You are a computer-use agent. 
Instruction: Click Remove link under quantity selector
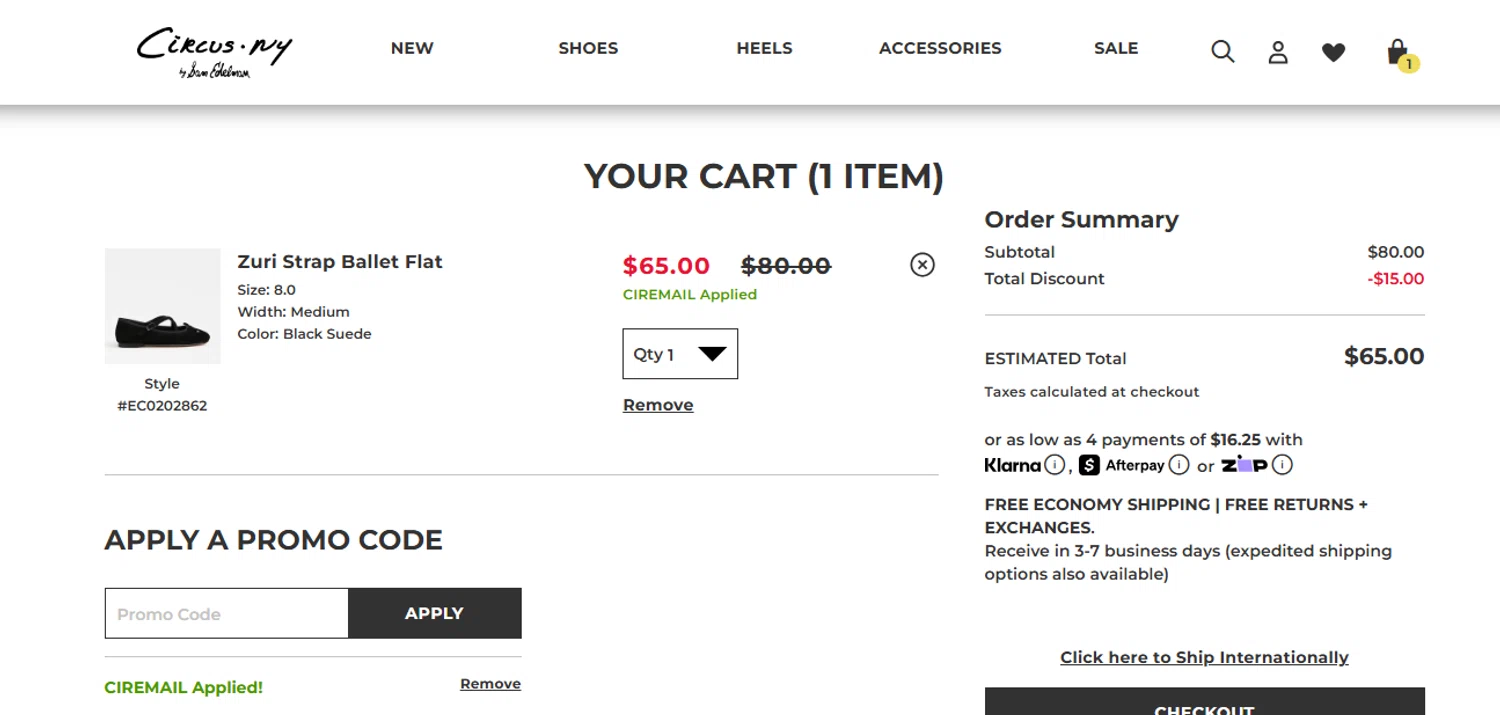tap(658, 405)
